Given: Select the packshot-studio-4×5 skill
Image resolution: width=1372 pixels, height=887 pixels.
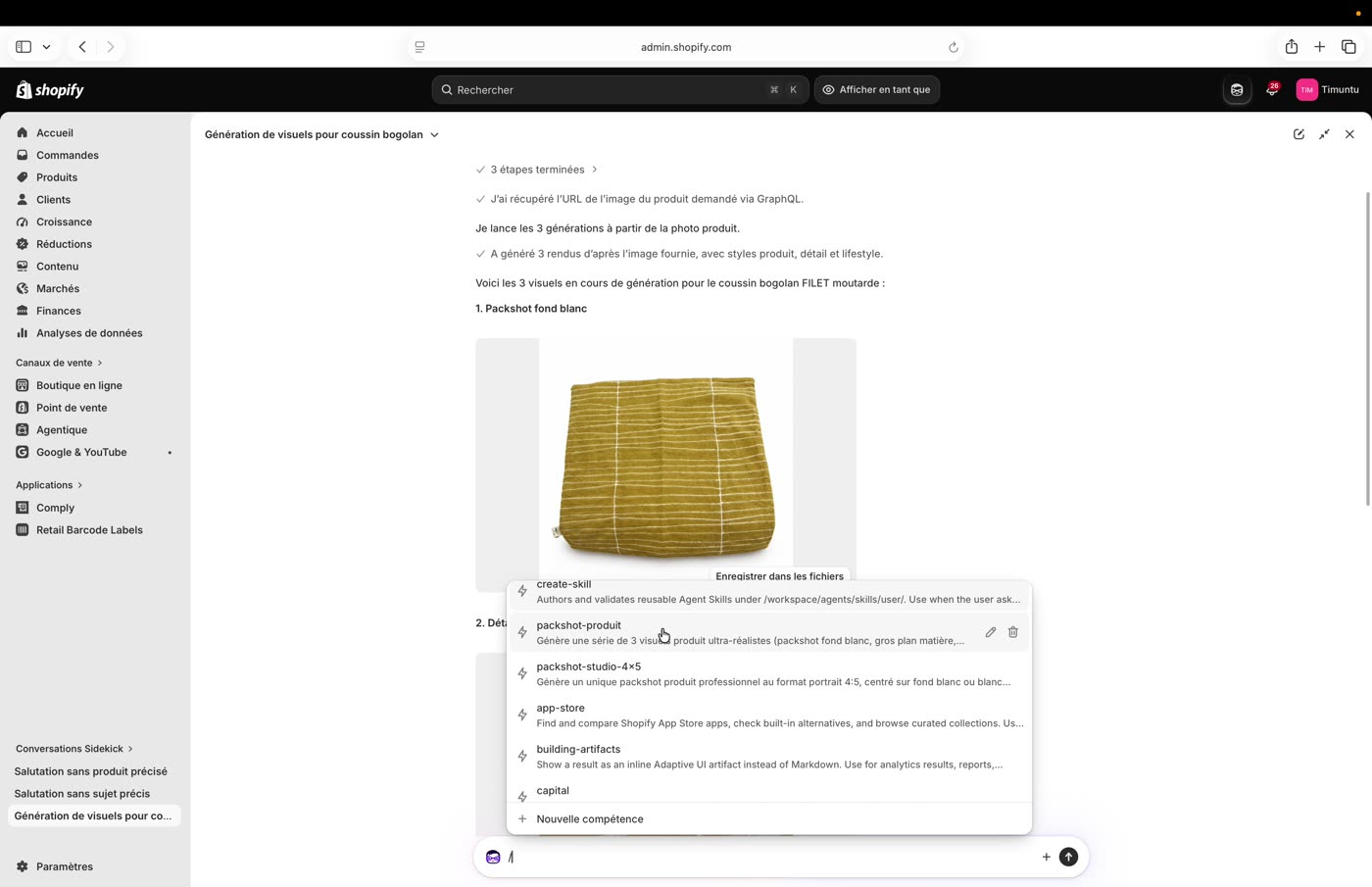Looking at the screenshot, I should pos(769,673).
